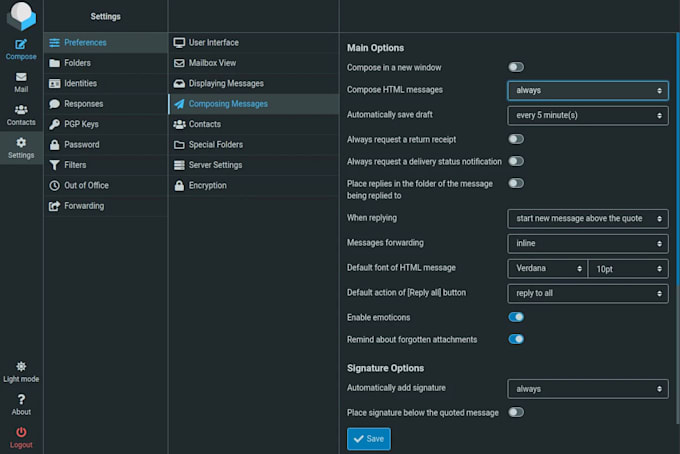Click the Main Options heading

coord(375,48)
